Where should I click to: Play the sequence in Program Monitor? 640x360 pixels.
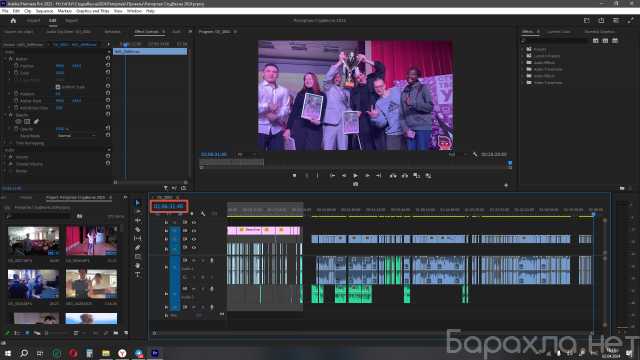tap(356, 176)
